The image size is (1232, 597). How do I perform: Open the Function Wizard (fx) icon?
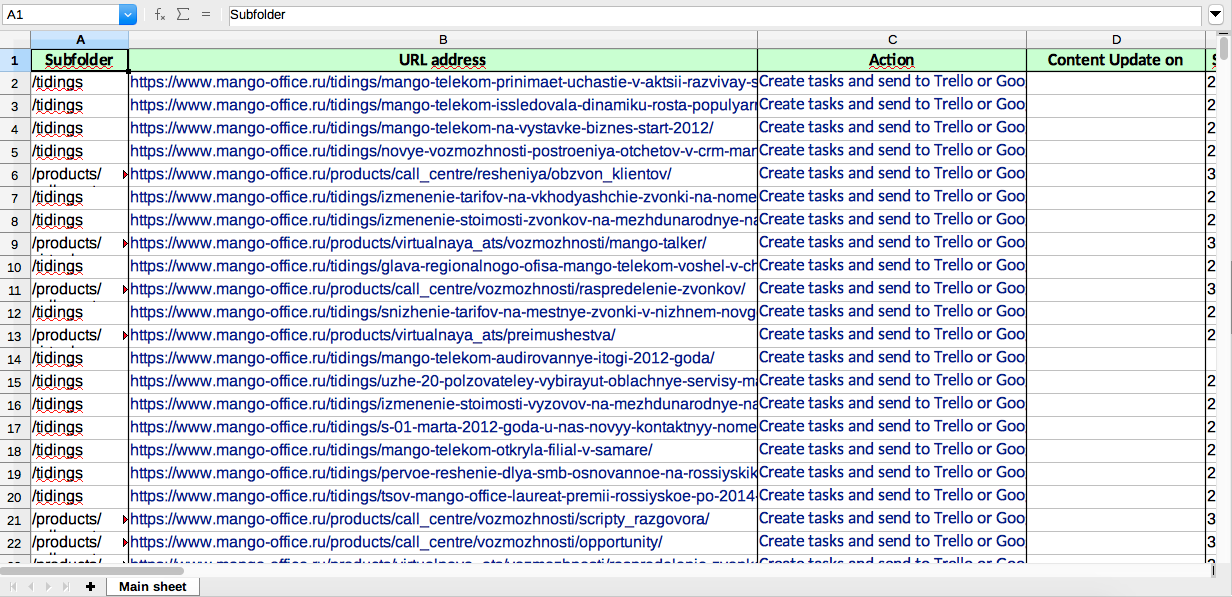(160, 15)
